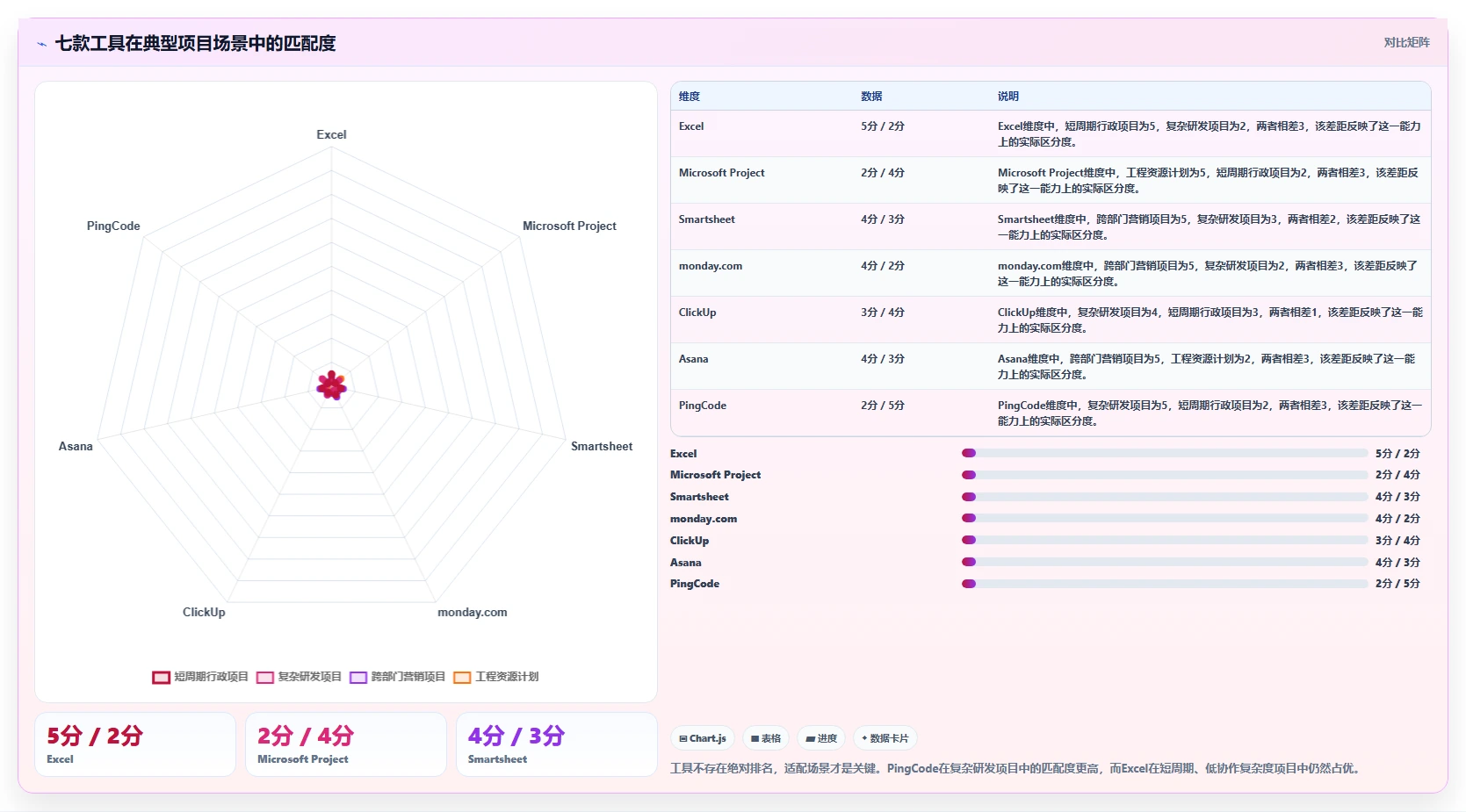Click the 进度 chip
Image resolution: width=1466 pixels, height=812 pixels.
(x=821, y=738)
